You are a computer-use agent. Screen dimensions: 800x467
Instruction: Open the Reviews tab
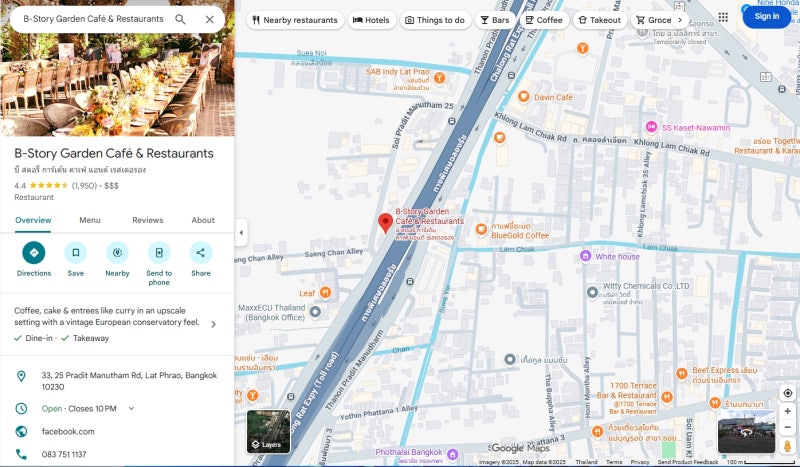(x=147, y=220)
